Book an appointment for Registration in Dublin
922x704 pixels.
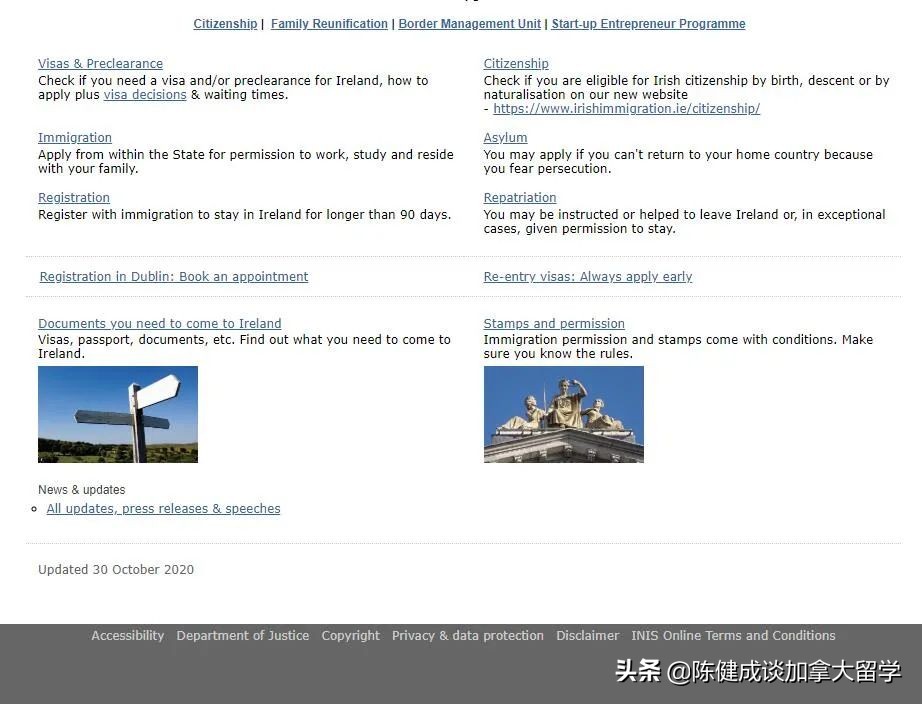coord(173,276)
